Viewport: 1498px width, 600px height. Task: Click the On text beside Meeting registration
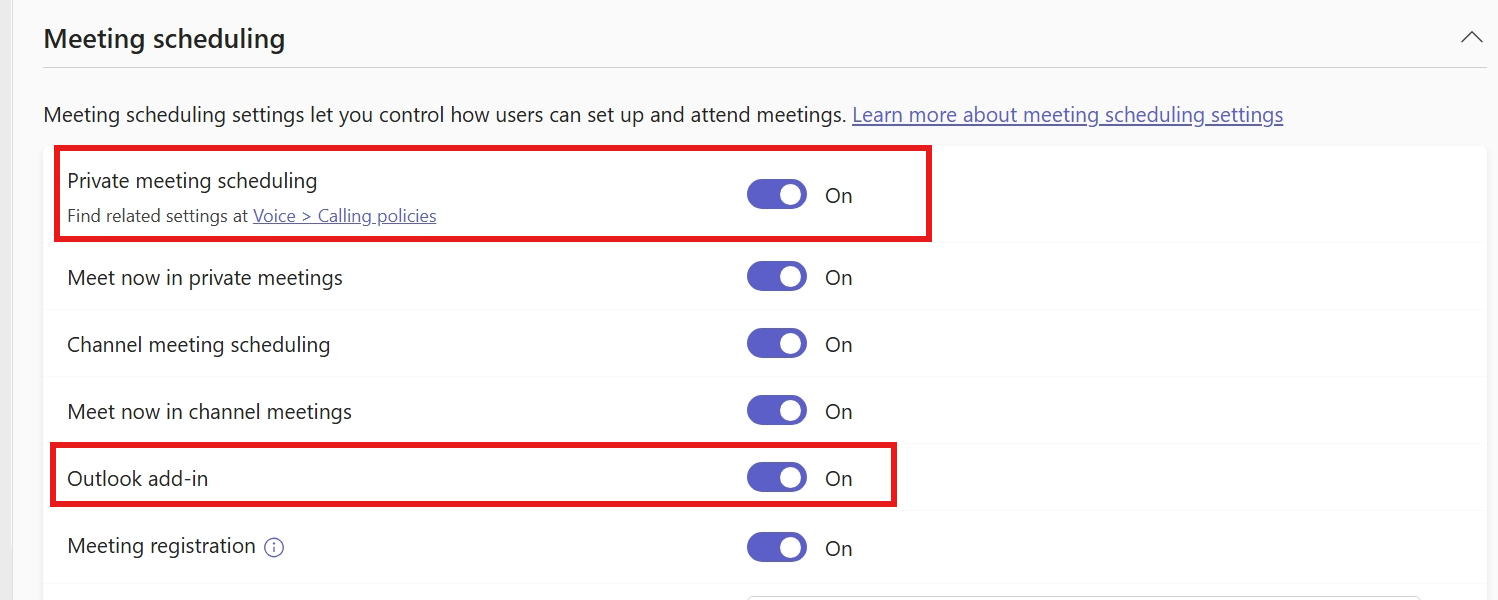[838, 549]
